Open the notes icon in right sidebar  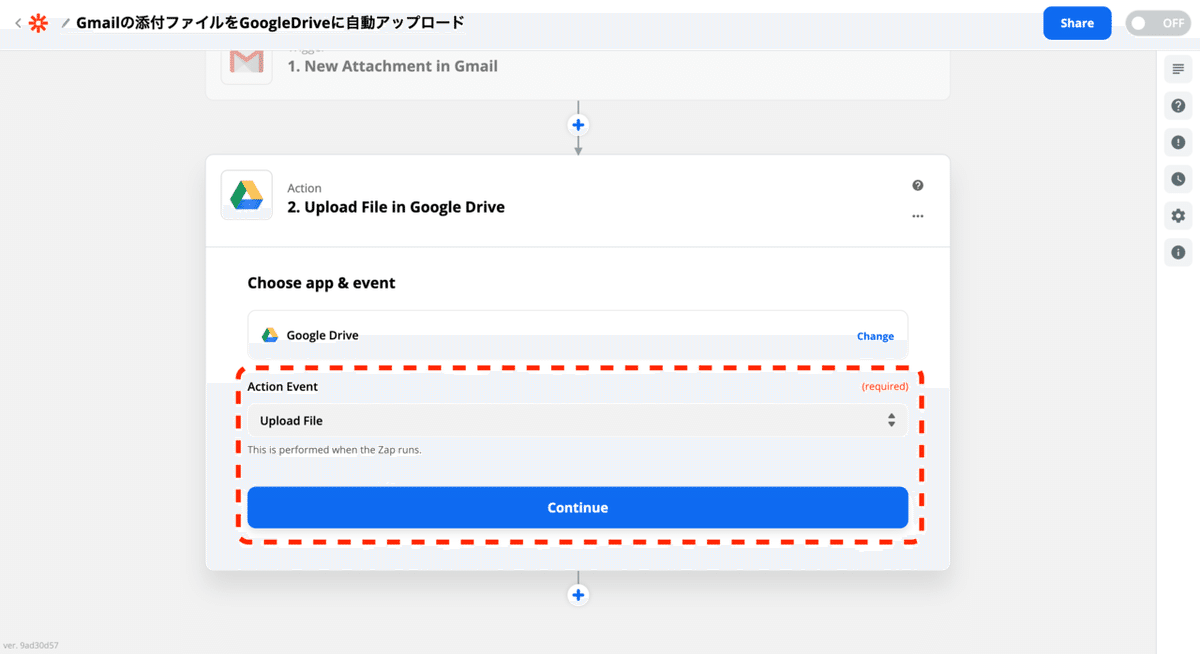click(1178, 69)
